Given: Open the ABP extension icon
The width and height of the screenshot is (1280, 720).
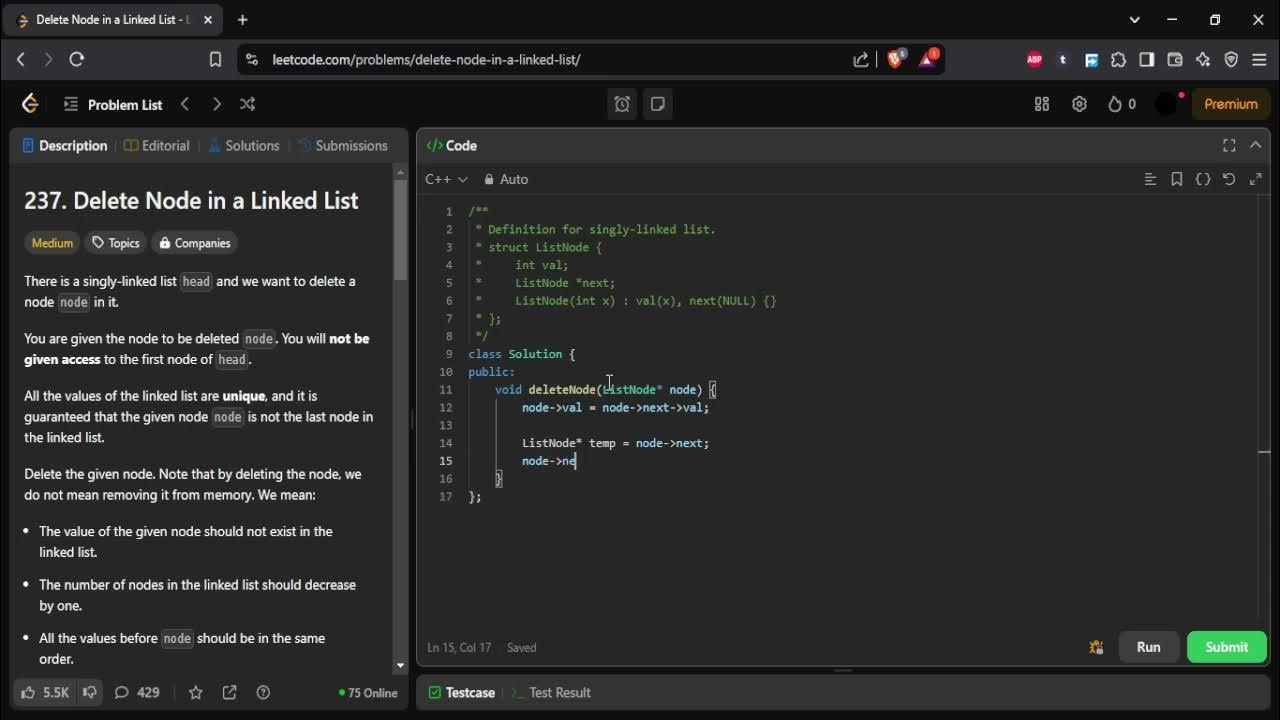Looking at the screenshot, I should (1034, 59).
